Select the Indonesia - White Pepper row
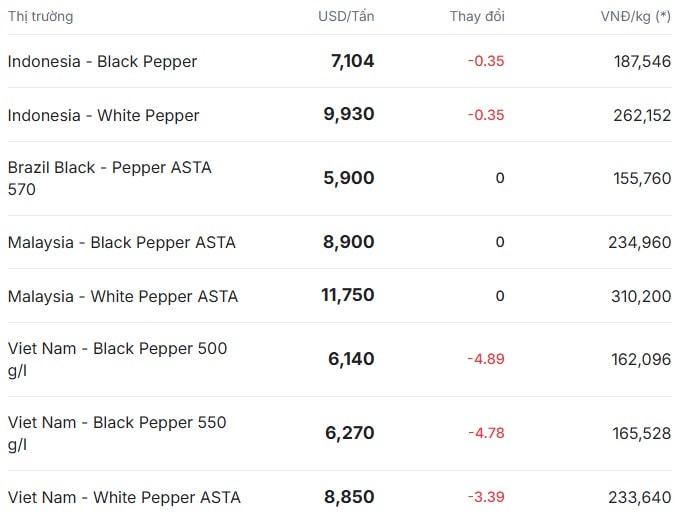This screenshot has width=679, height=518. 103,115
